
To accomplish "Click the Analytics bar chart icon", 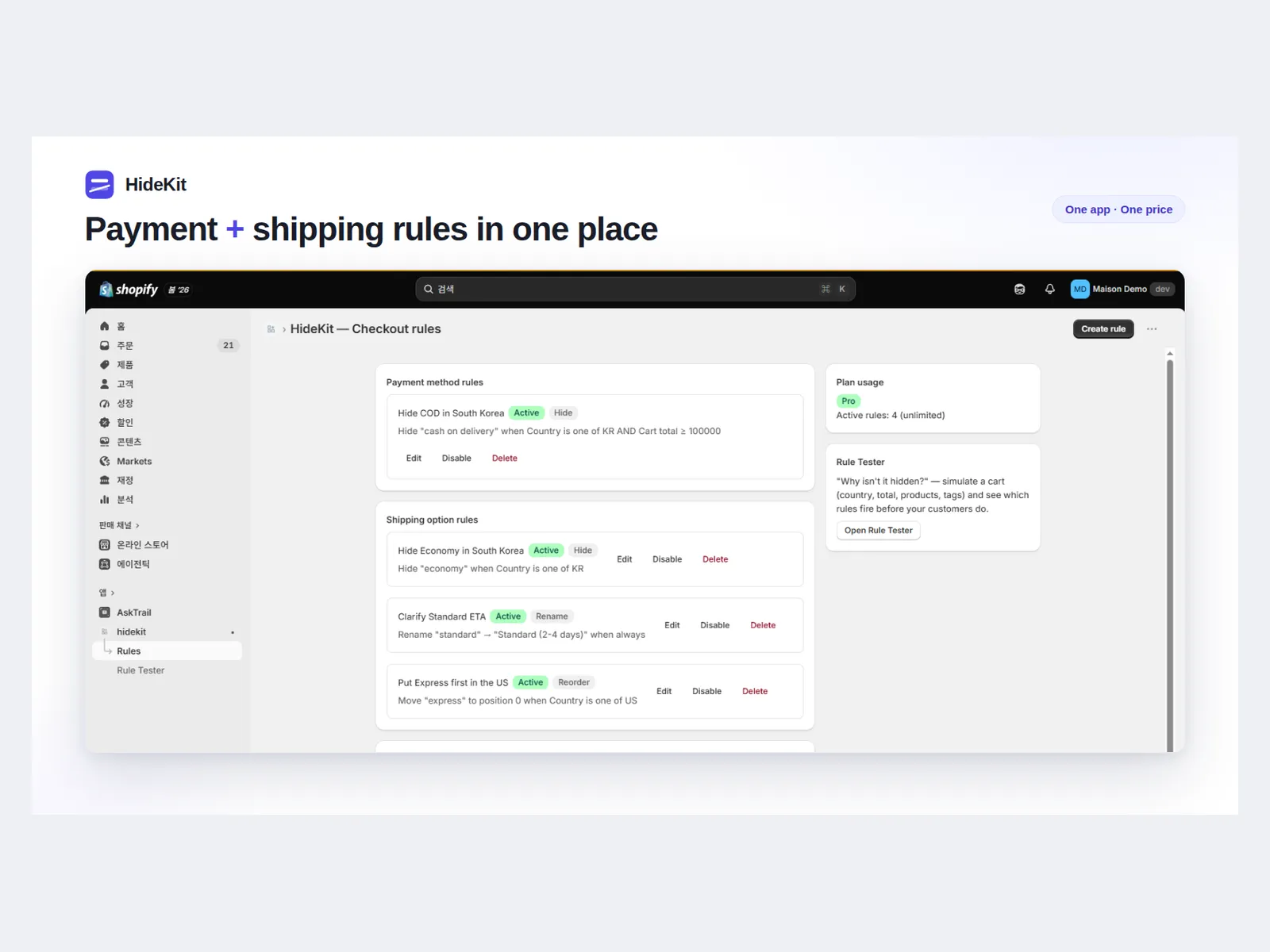I will [104, 500].
